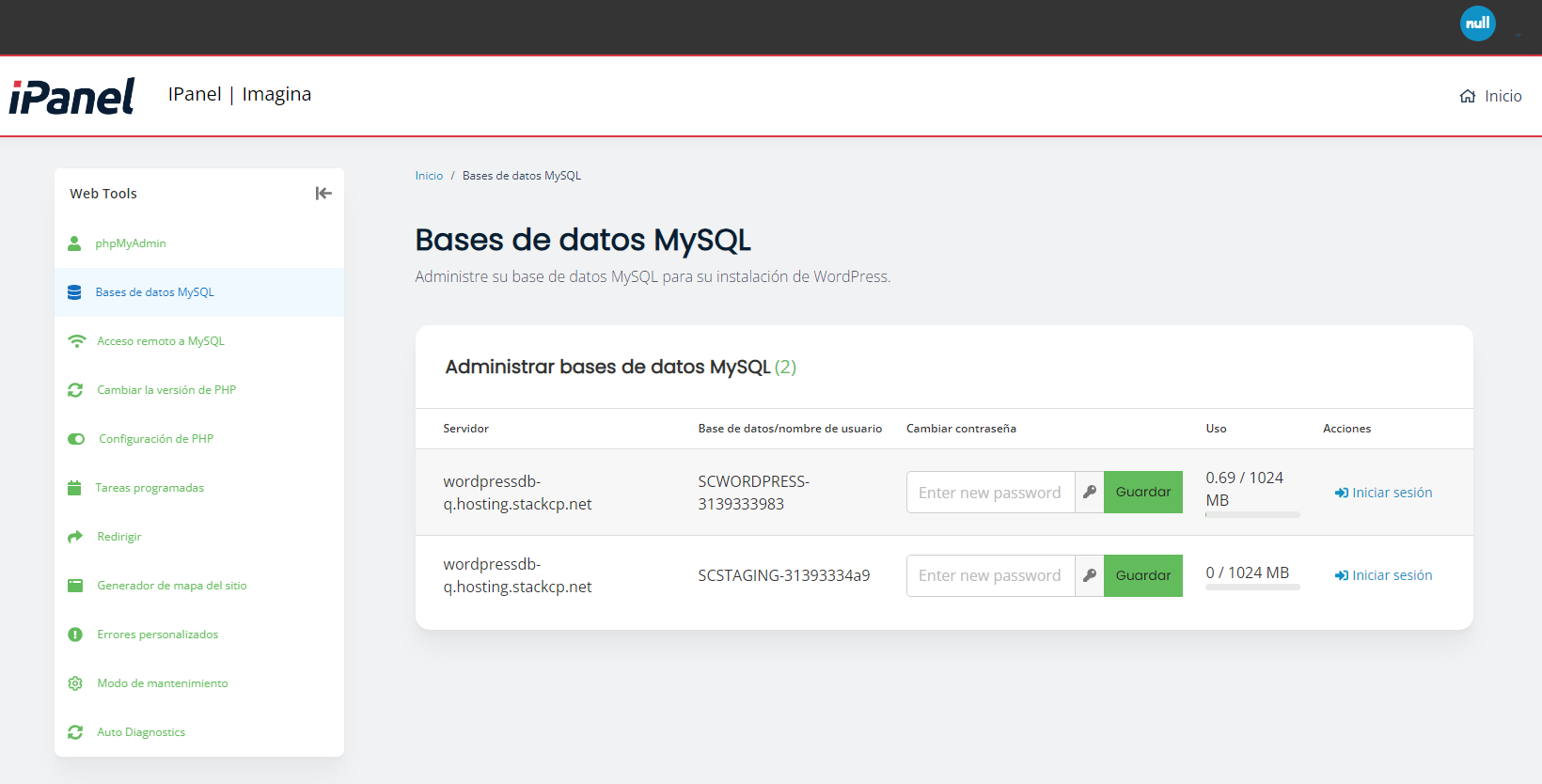
Task: Select SCWORDPRESS-3139333983 database name
Action: 753,493
